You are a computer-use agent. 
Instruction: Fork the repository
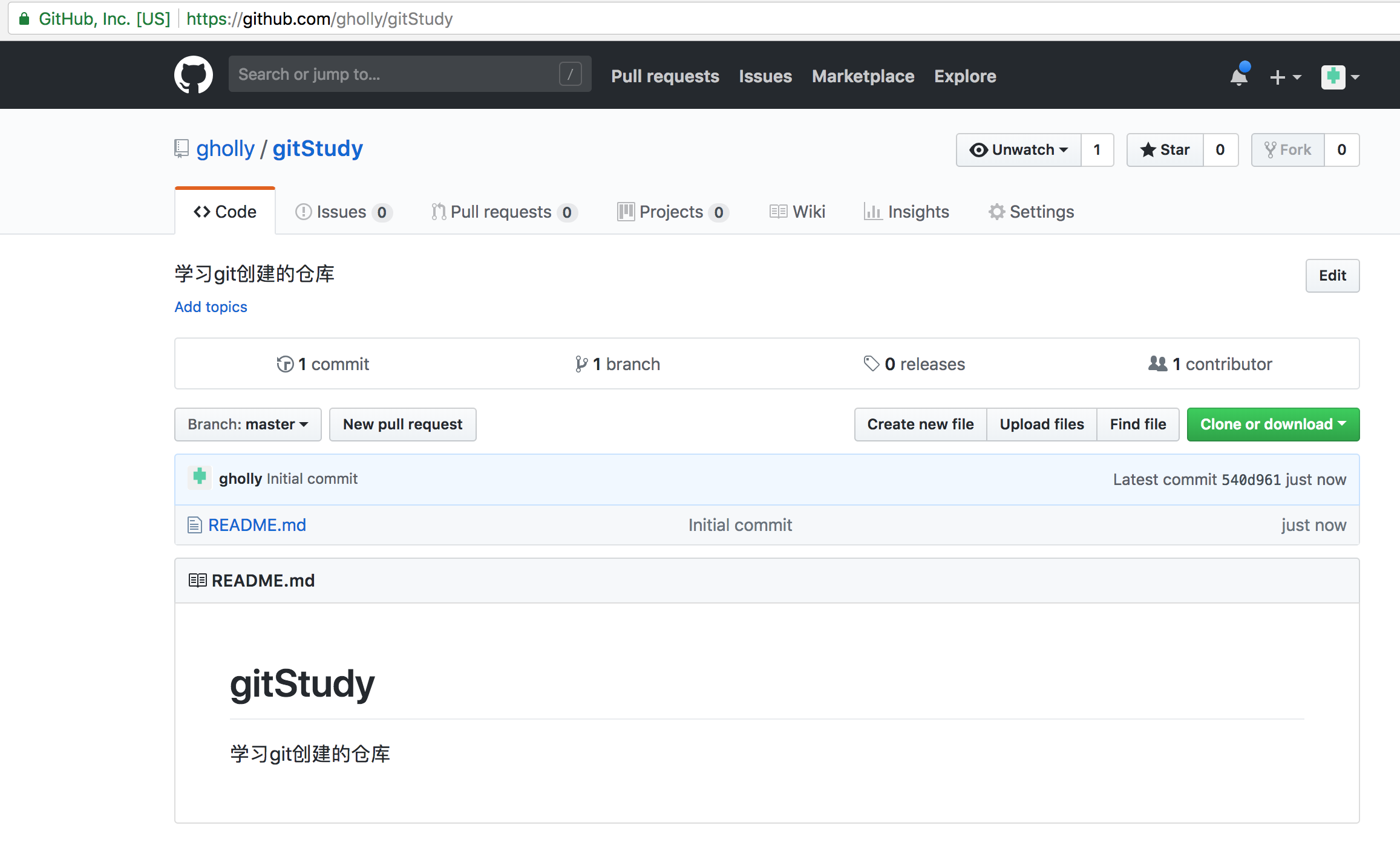coord(1287,150)
